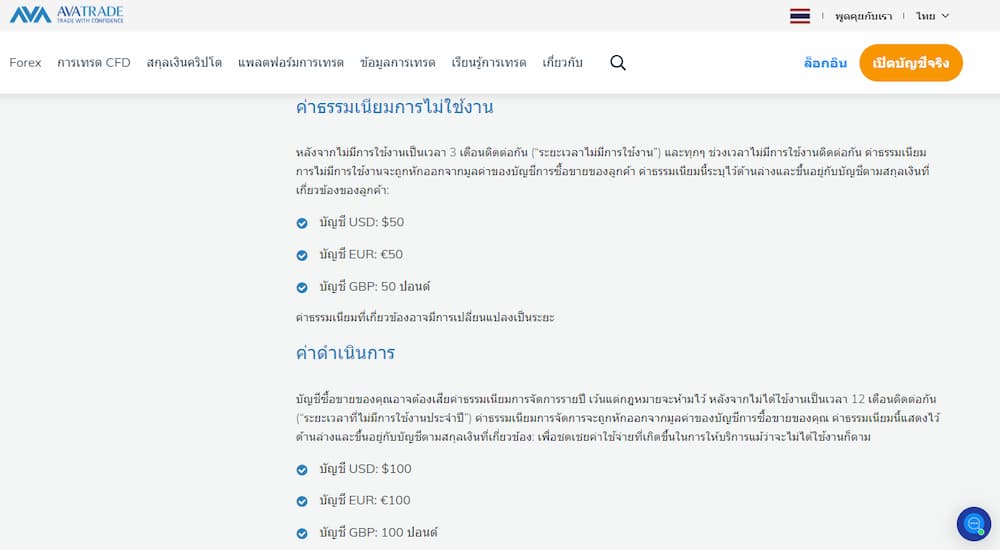The image size is (1000, 550).
Task: Select the ค่าธรรมเนียมการไม่ใช้งาน heading
Action: (394, 107)
